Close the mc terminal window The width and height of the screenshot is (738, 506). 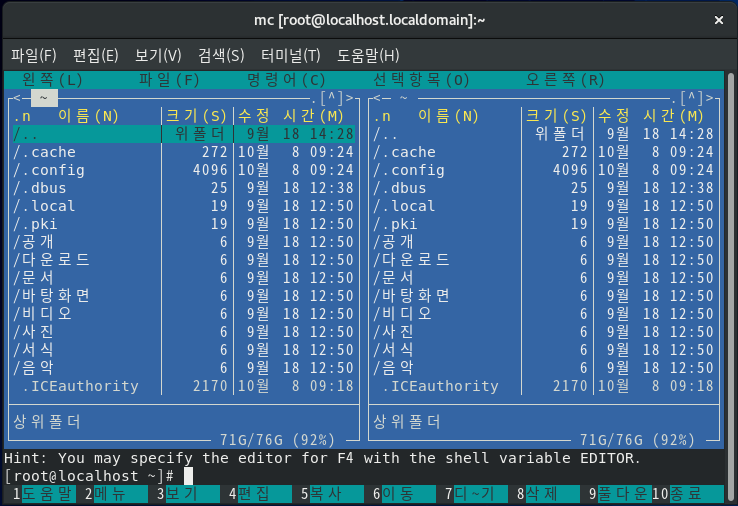click(x=719, y=20)
